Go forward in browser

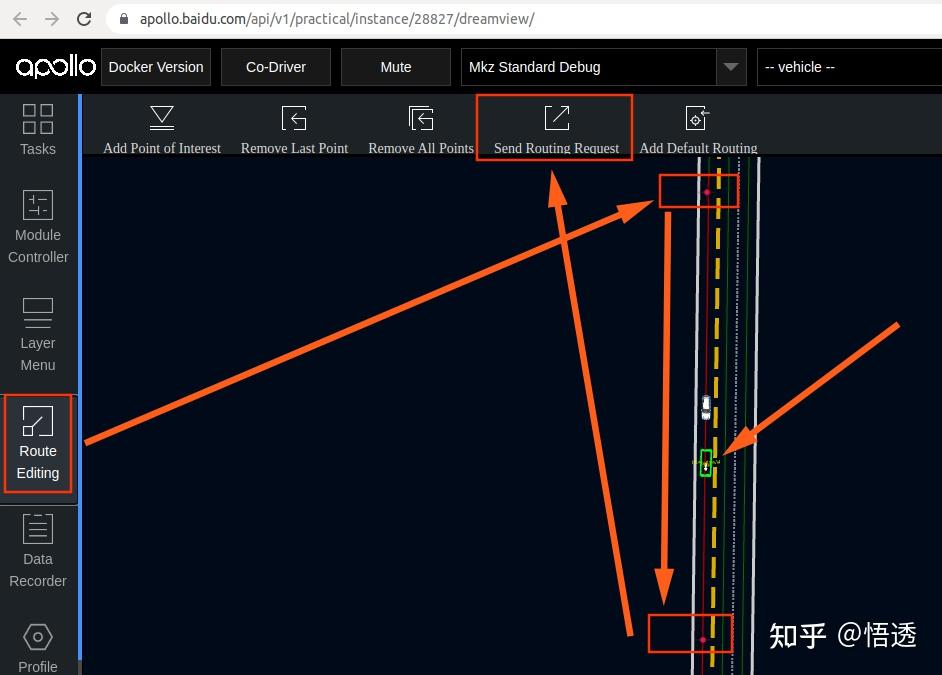pyautogui.click(x=52, y=19)
